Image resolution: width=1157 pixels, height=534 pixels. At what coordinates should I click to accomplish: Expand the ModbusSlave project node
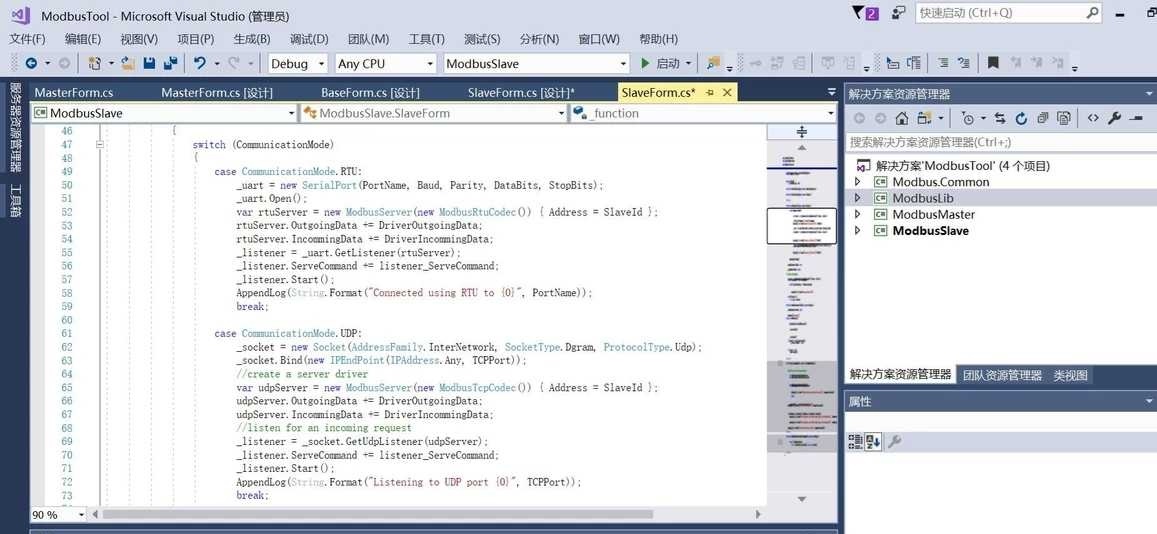click(857, 230)
